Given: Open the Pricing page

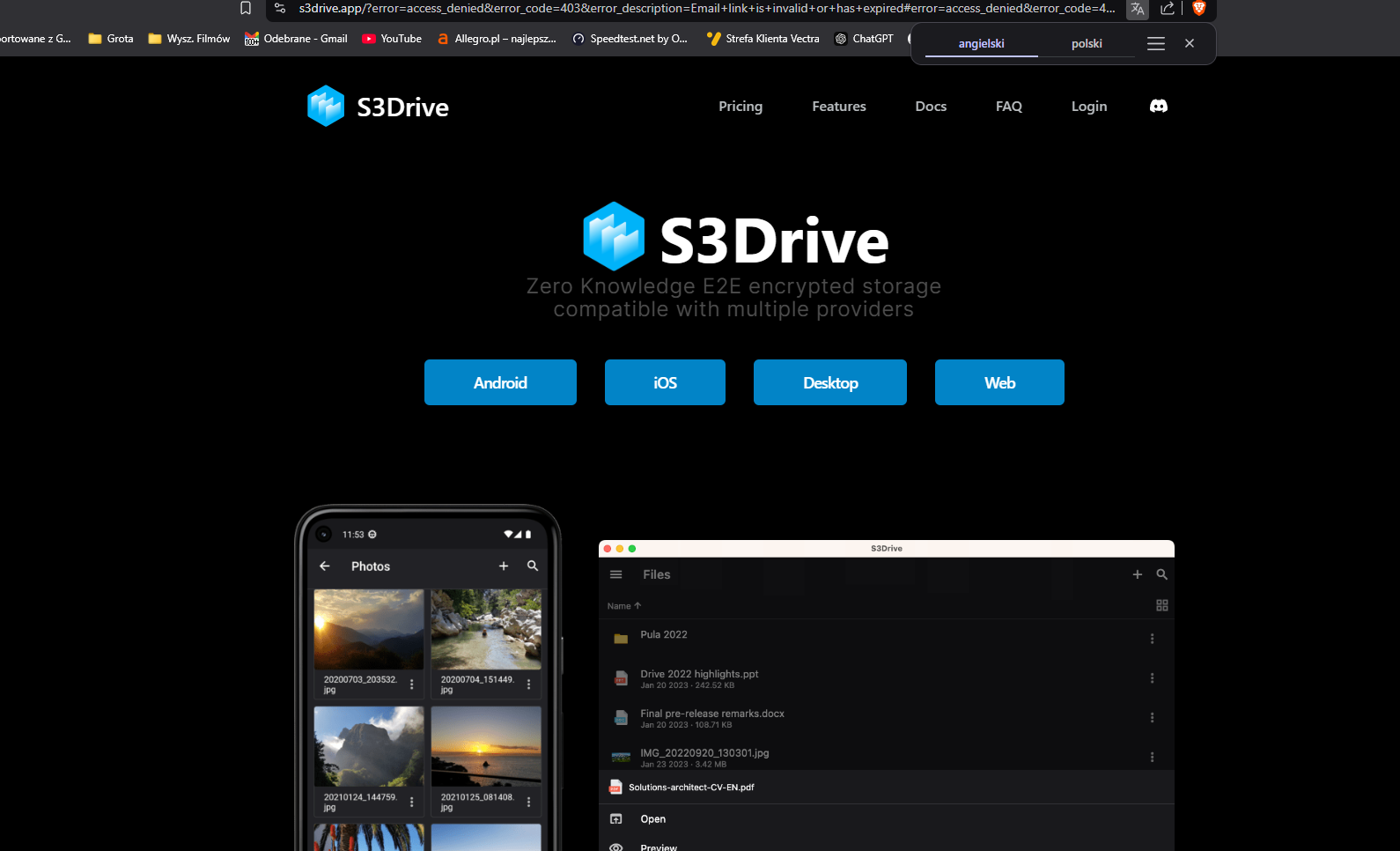Looking at the screenshot, I should pos(741,106).
